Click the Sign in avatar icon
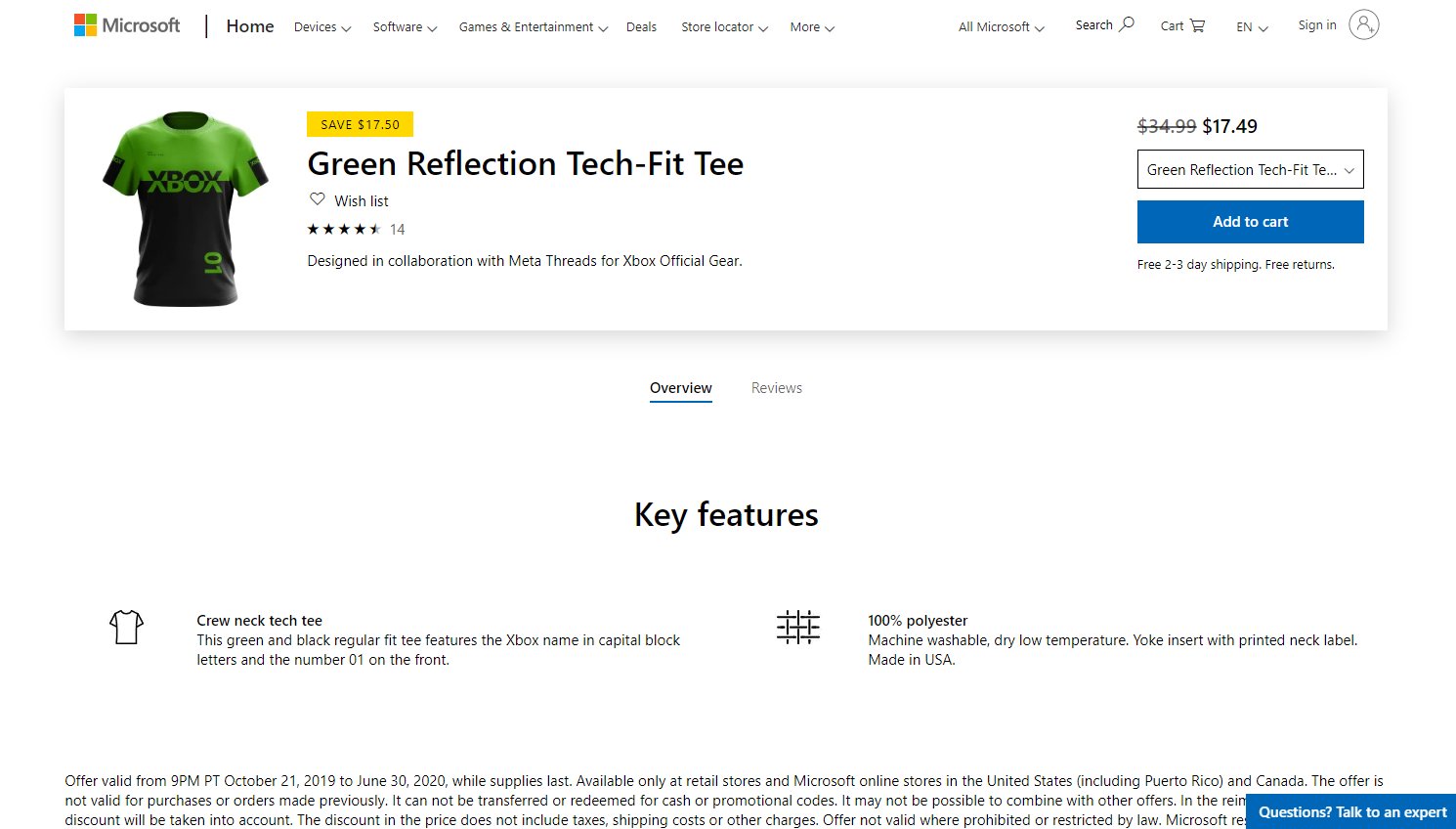Viewport: 1456px width, 829px height. click(1364, 24)
